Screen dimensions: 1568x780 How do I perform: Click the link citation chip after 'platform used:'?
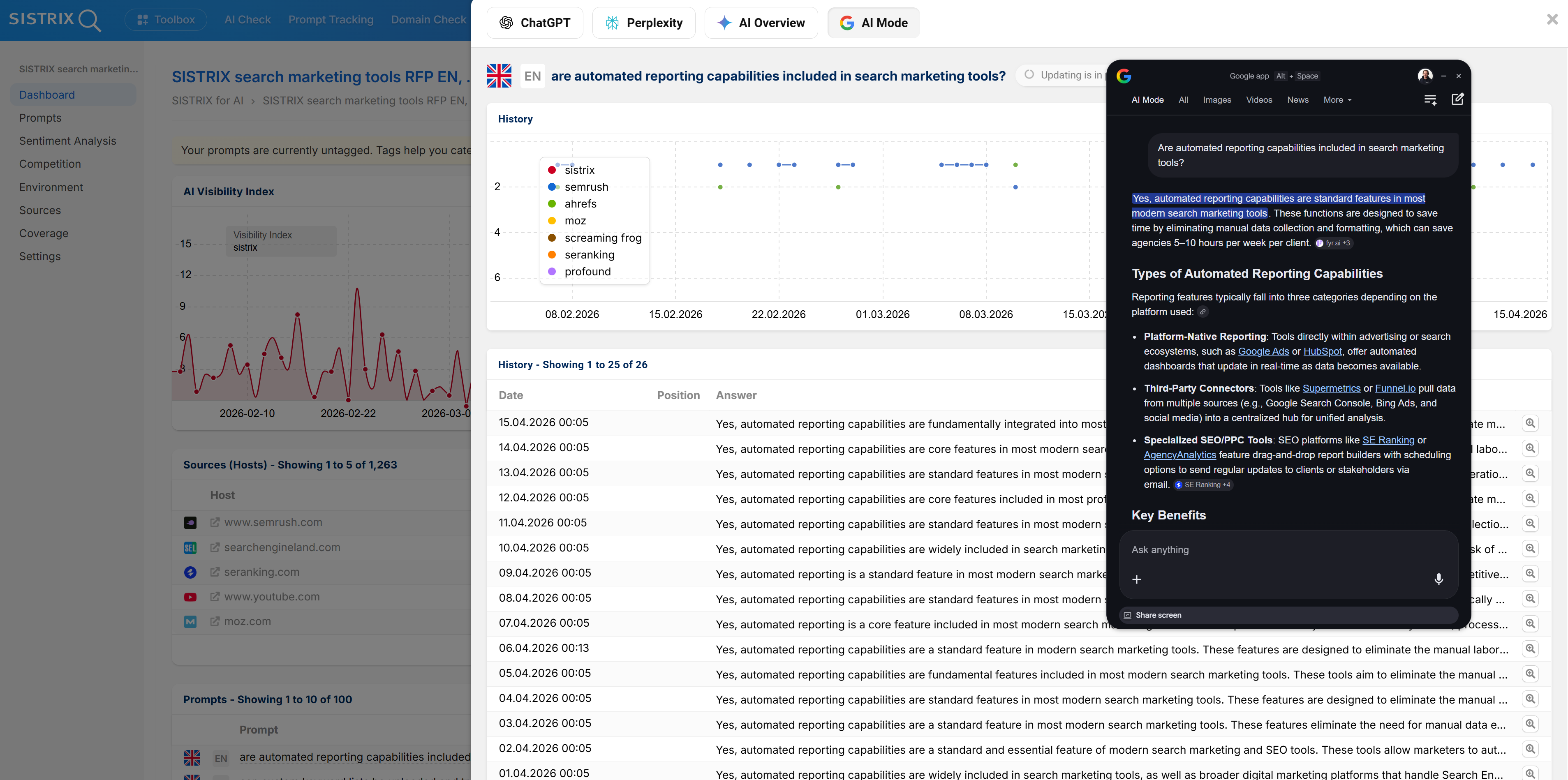pyautogui.click(x=1203, y=312)
